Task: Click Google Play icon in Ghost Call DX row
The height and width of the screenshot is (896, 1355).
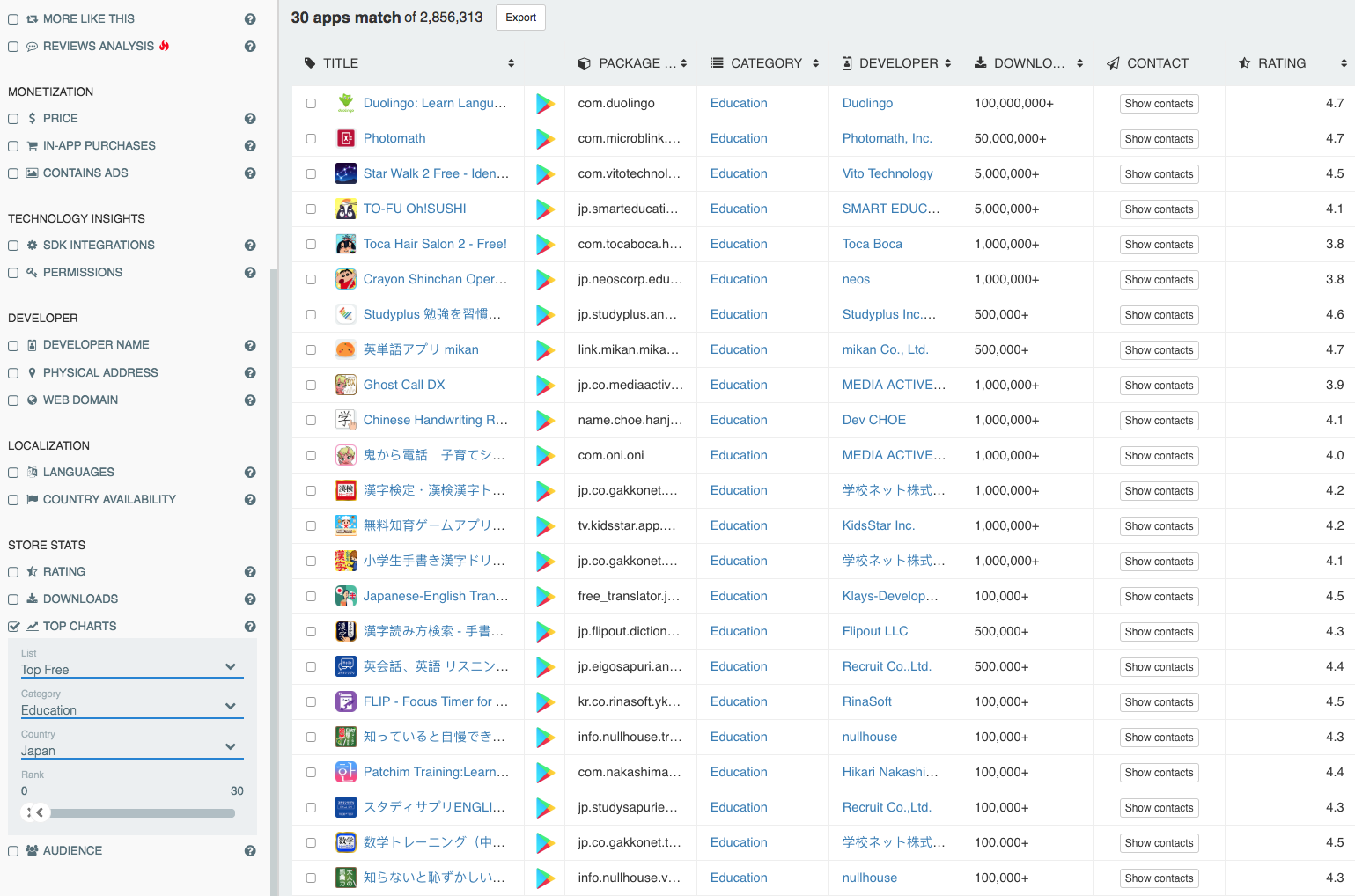Action: [545, 386]
